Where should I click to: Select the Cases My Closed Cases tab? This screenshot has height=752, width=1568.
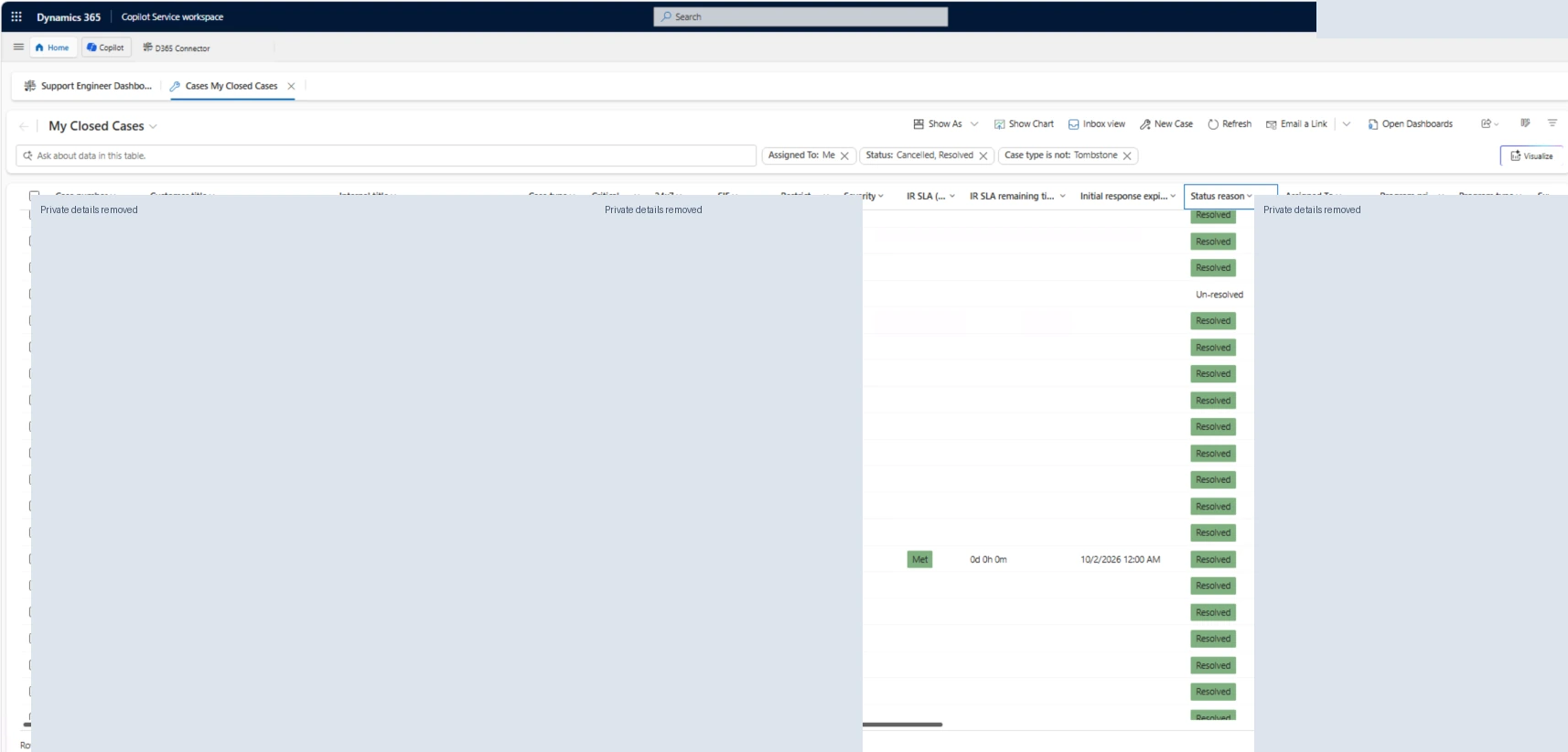click(x=224, y=86)
